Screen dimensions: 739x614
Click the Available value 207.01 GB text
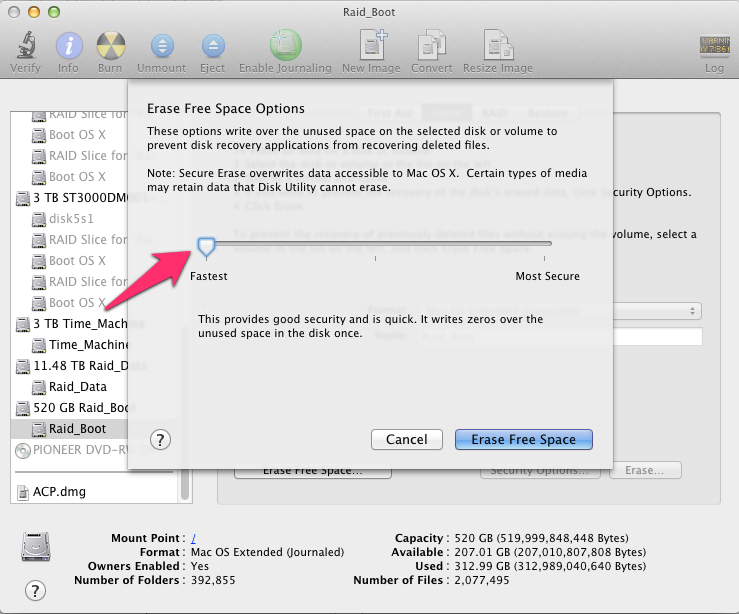coord(550,552)
